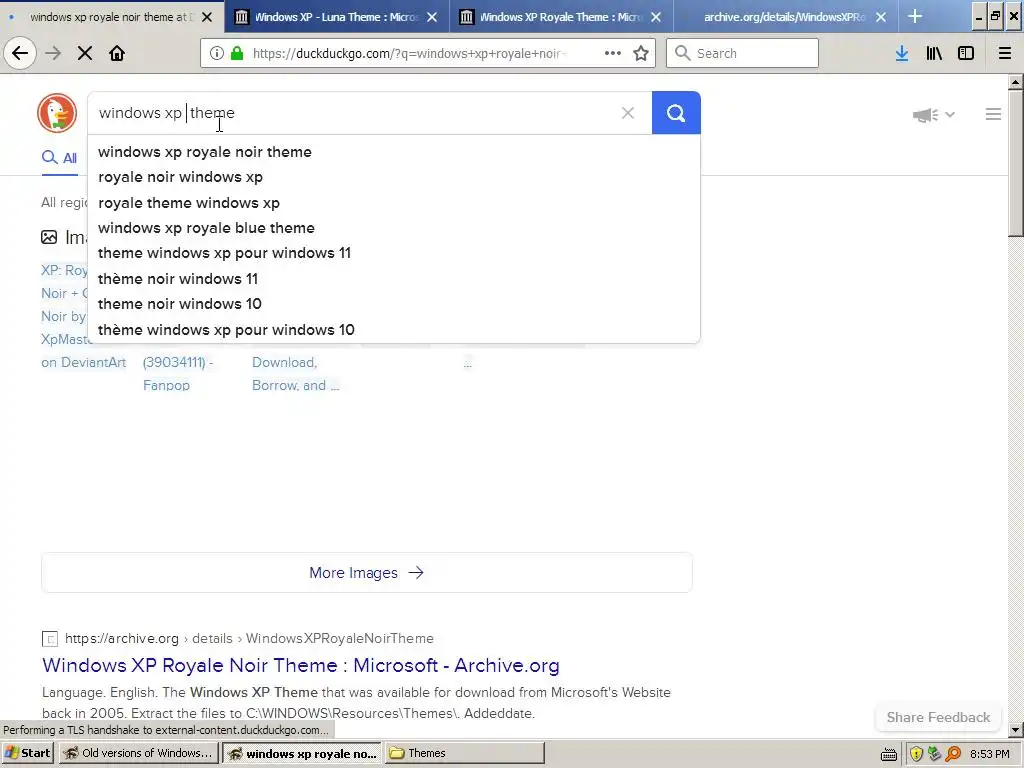Open the Downloads panel
The image size is (1024, 768).
tap(902, 54)
